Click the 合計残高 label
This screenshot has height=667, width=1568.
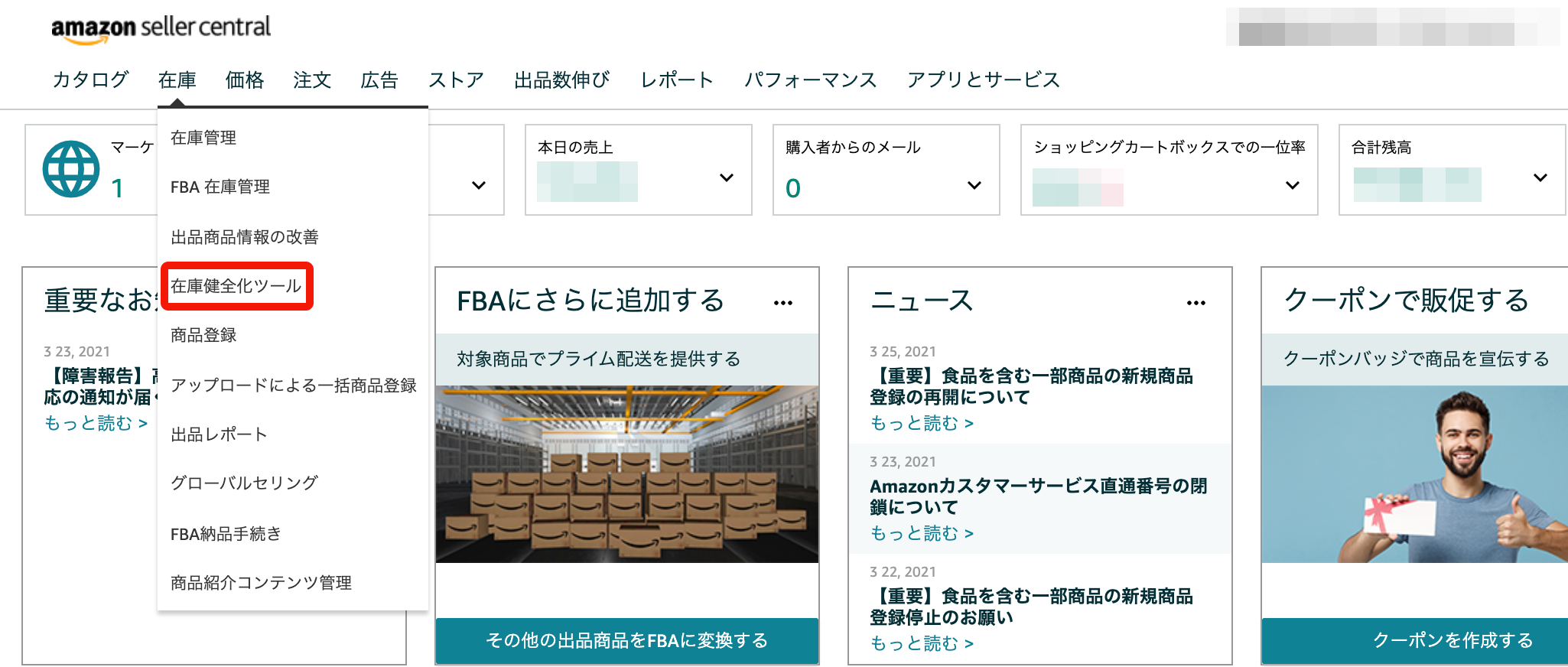[1381, 147]
